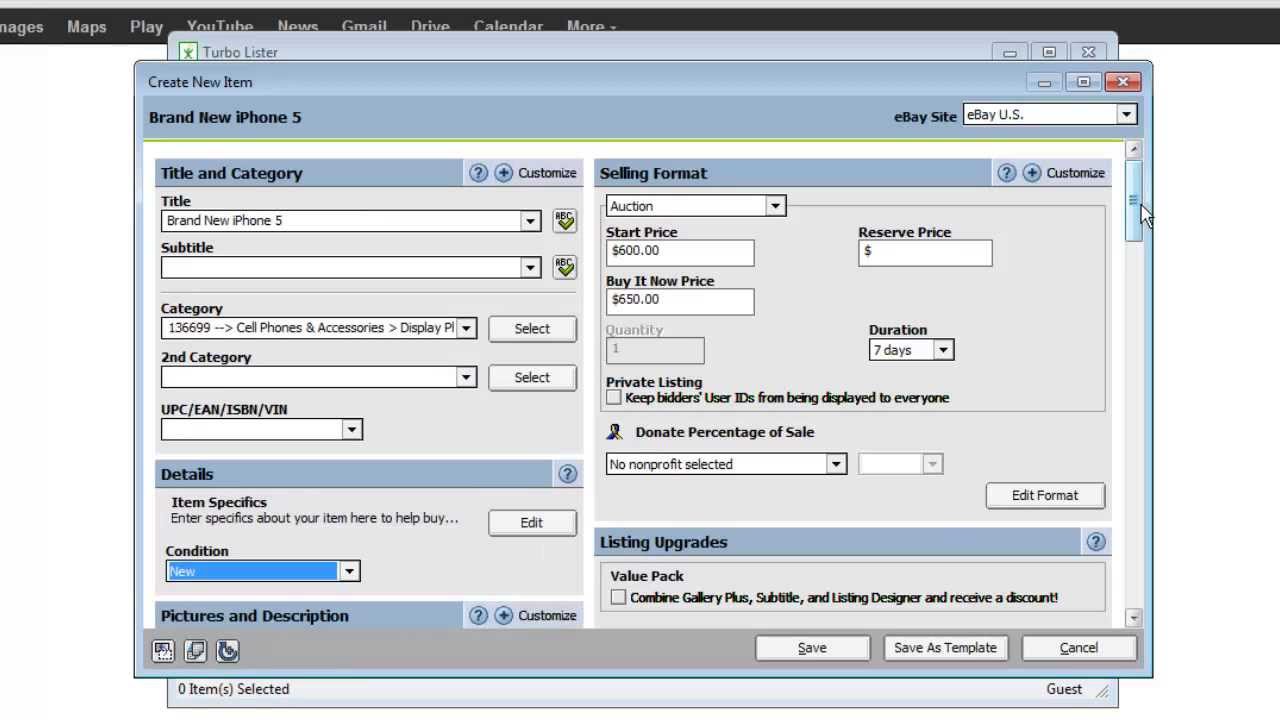Open help for Pictures and Description section
The image size is (1280, 720).
click(x=478, y=616)
